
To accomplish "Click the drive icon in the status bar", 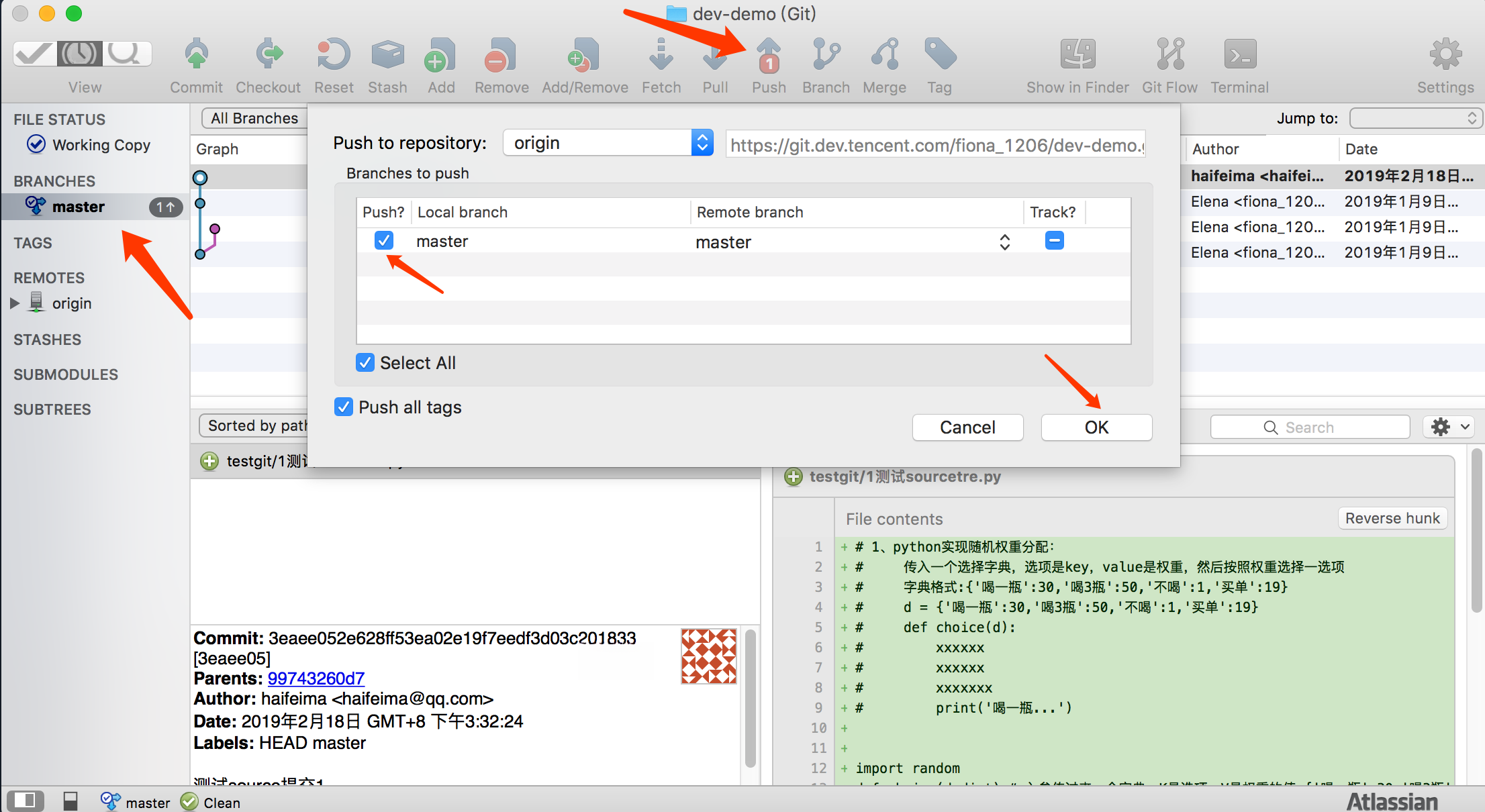I will pyautogui.click(x=70, y=801).
